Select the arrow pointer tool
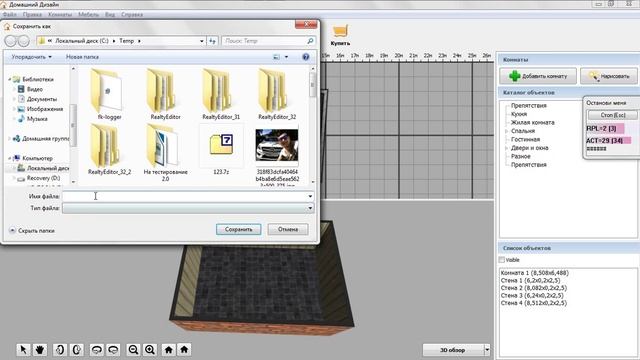 coord(23,349)
